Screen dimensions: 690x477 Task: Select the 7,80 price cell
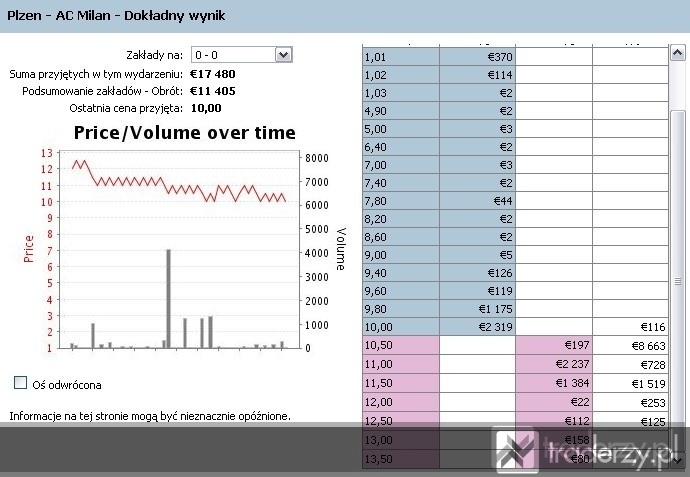[x=401, y=201]
